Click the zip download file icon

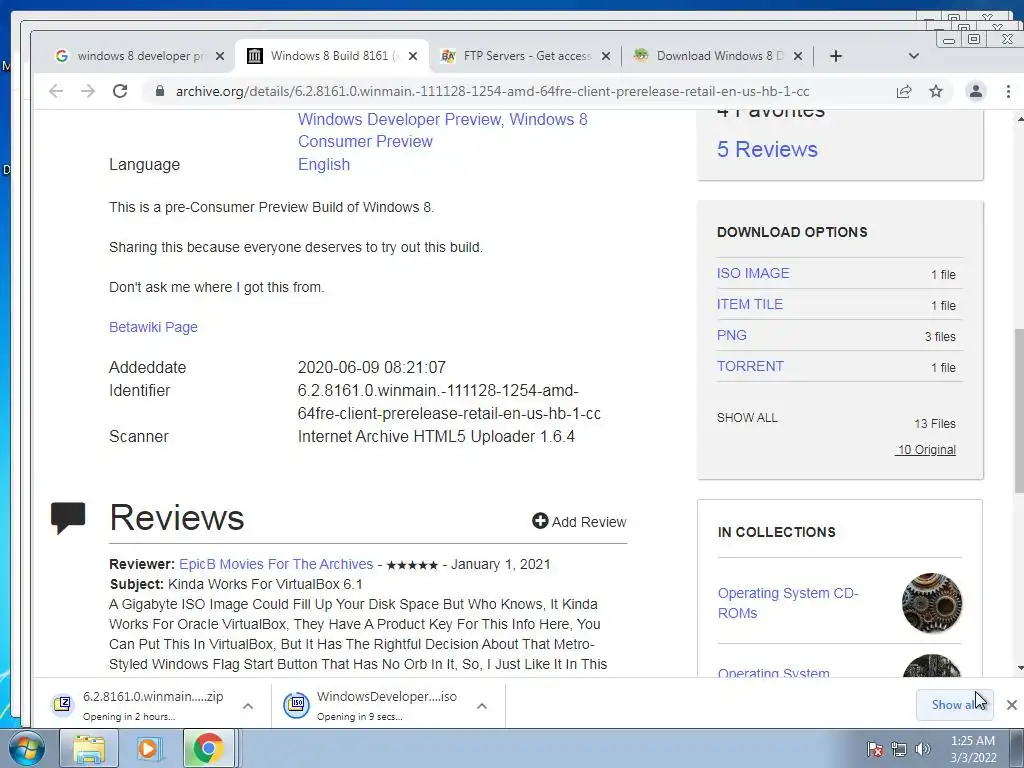tap(63, 705)
